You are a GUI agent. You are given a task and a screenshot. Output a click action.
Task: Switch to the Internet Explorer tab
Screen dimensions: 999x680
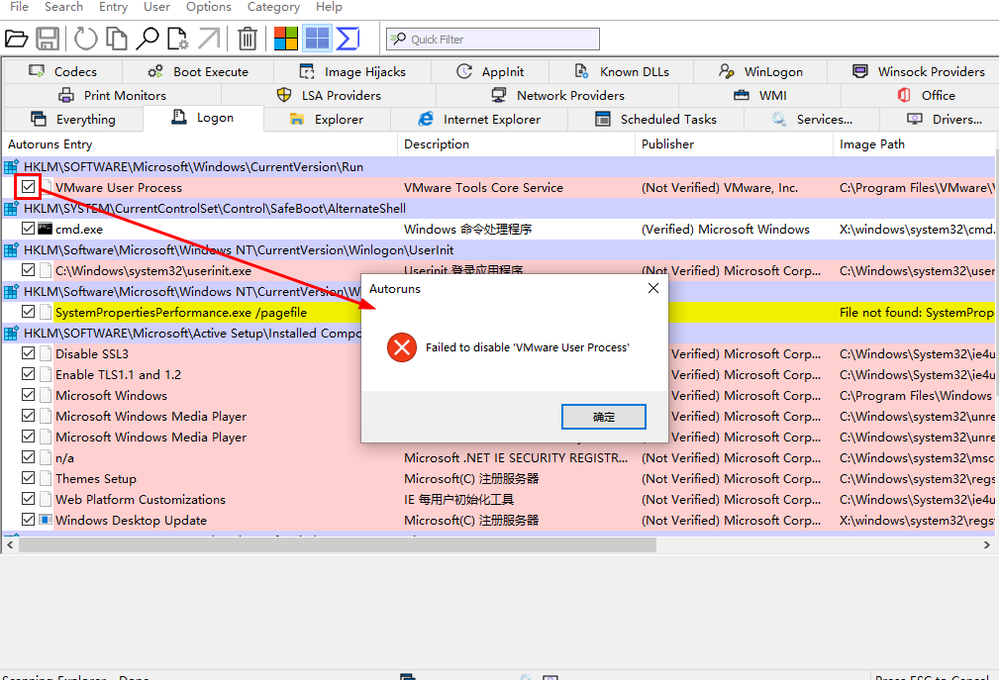point(479,119)
